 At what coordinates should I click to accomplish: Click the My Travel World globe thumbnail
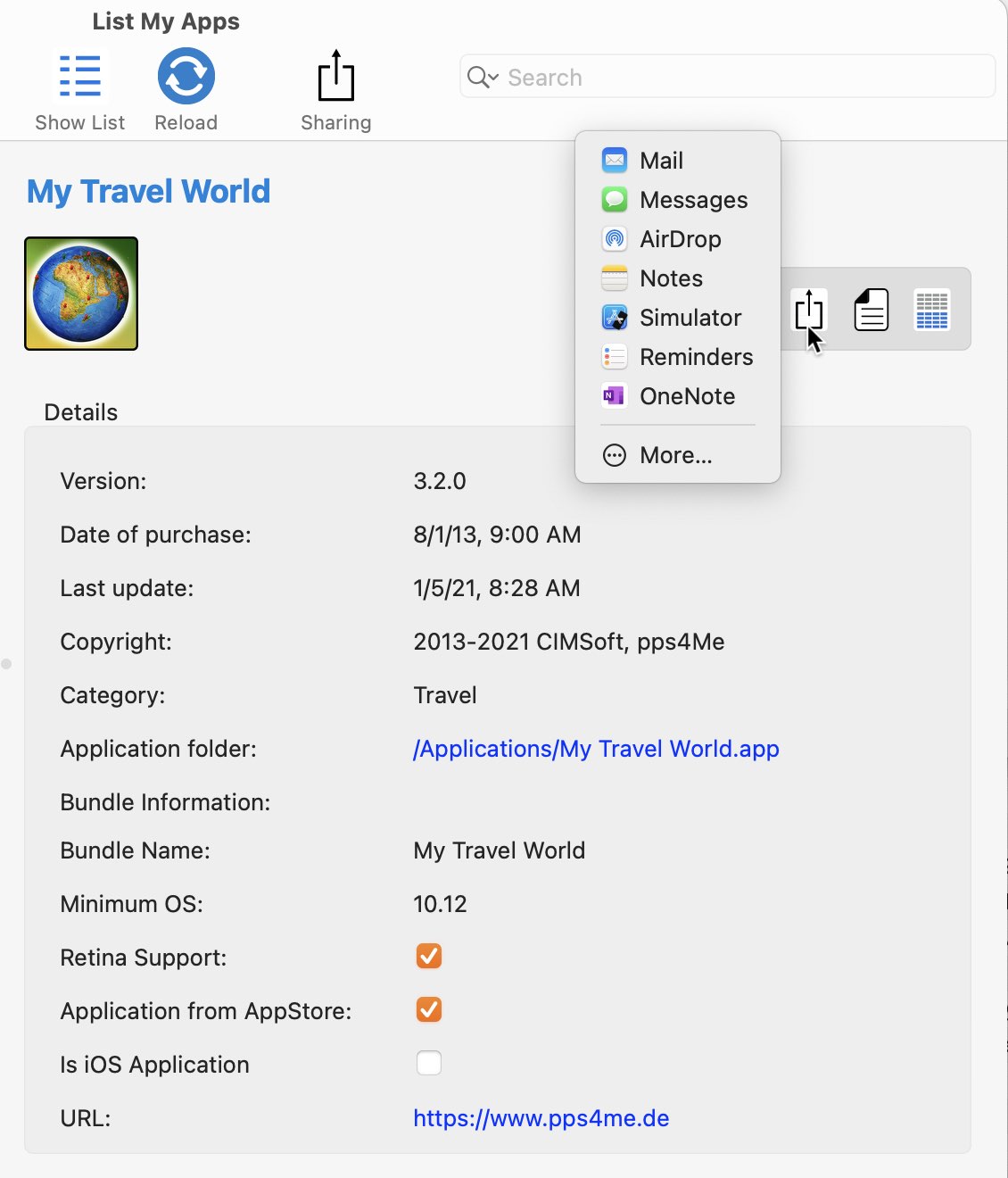(81, 294)
